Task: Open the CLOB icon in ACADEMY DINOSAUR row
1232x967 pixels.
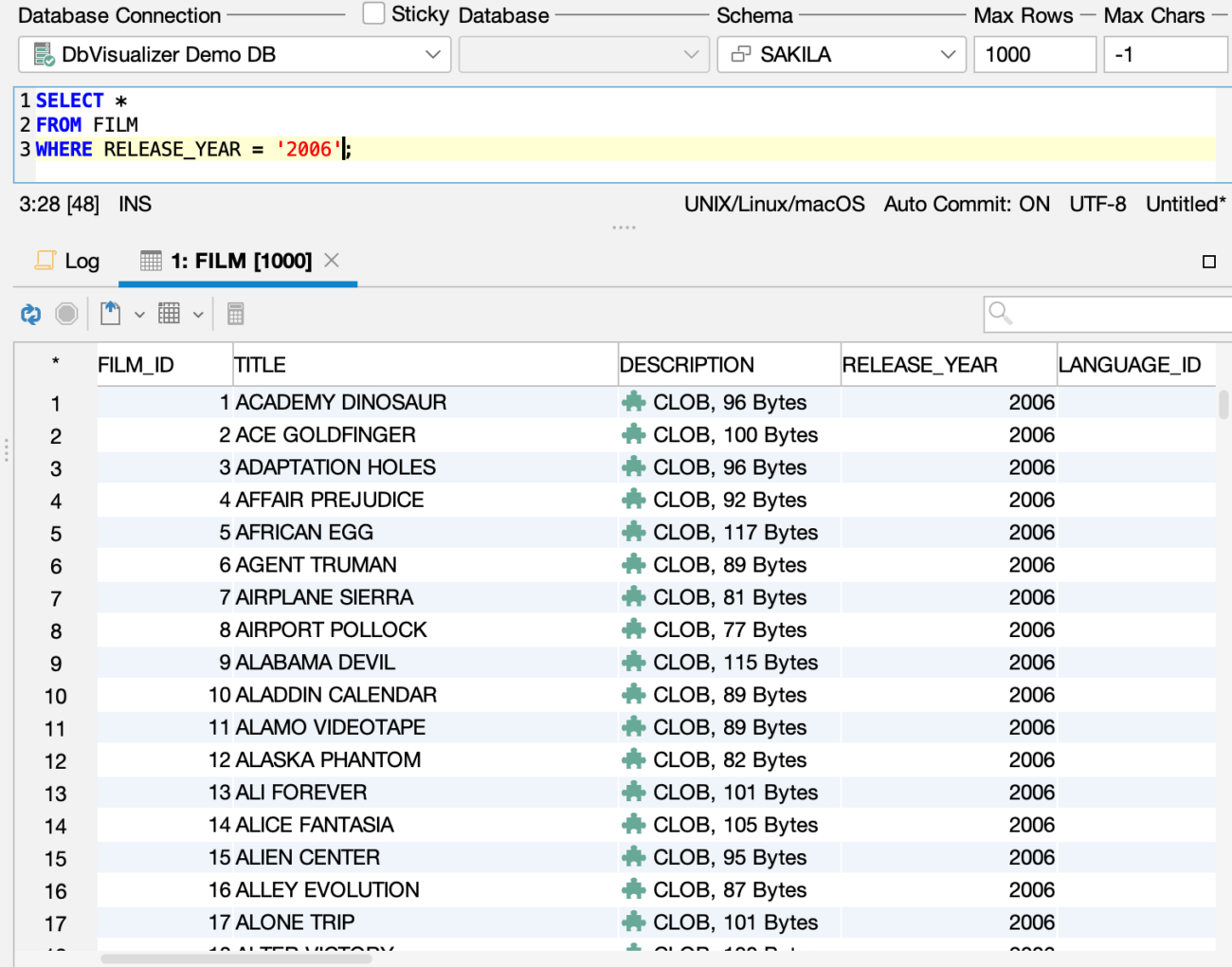Action: (633, 401)
